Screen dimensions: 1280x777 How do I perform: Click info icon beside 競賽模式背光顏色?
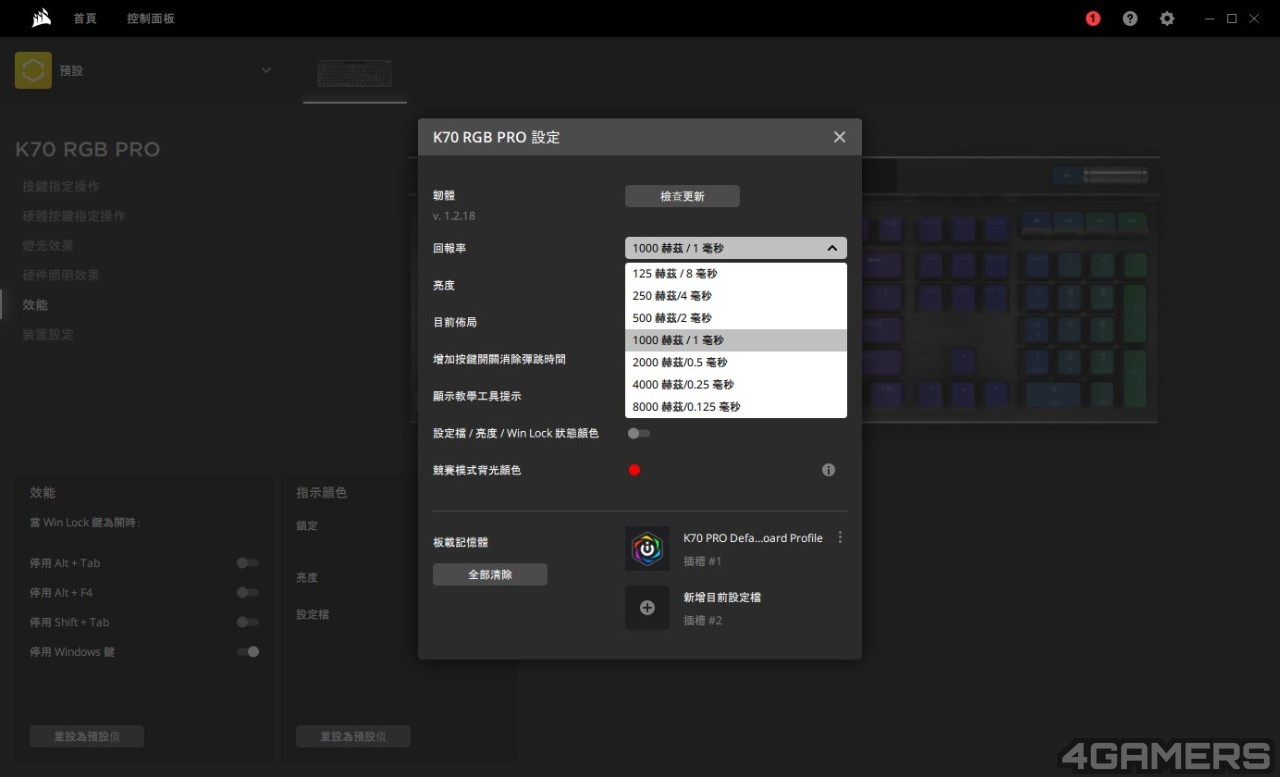[828, 470]
